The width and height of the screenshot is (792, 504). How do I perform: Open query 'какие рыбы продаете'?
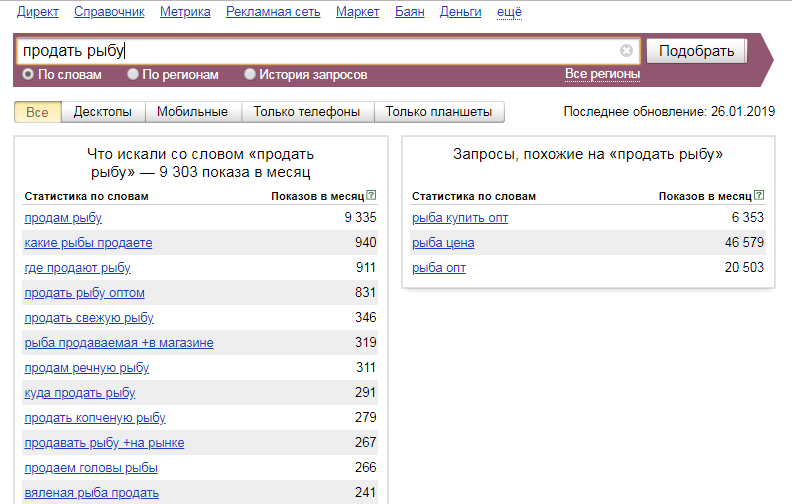tap(88, 243)
